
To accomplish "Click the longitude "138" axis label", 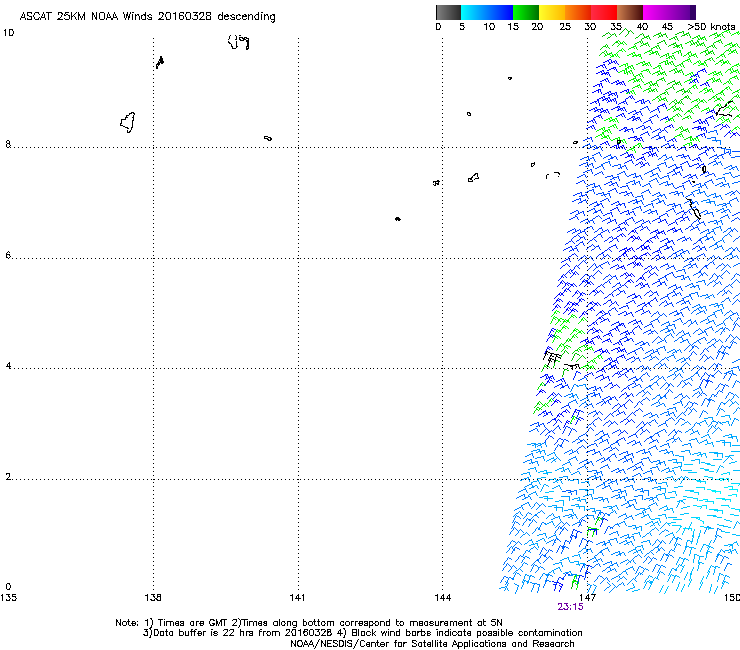I will (x=153, y=598).
